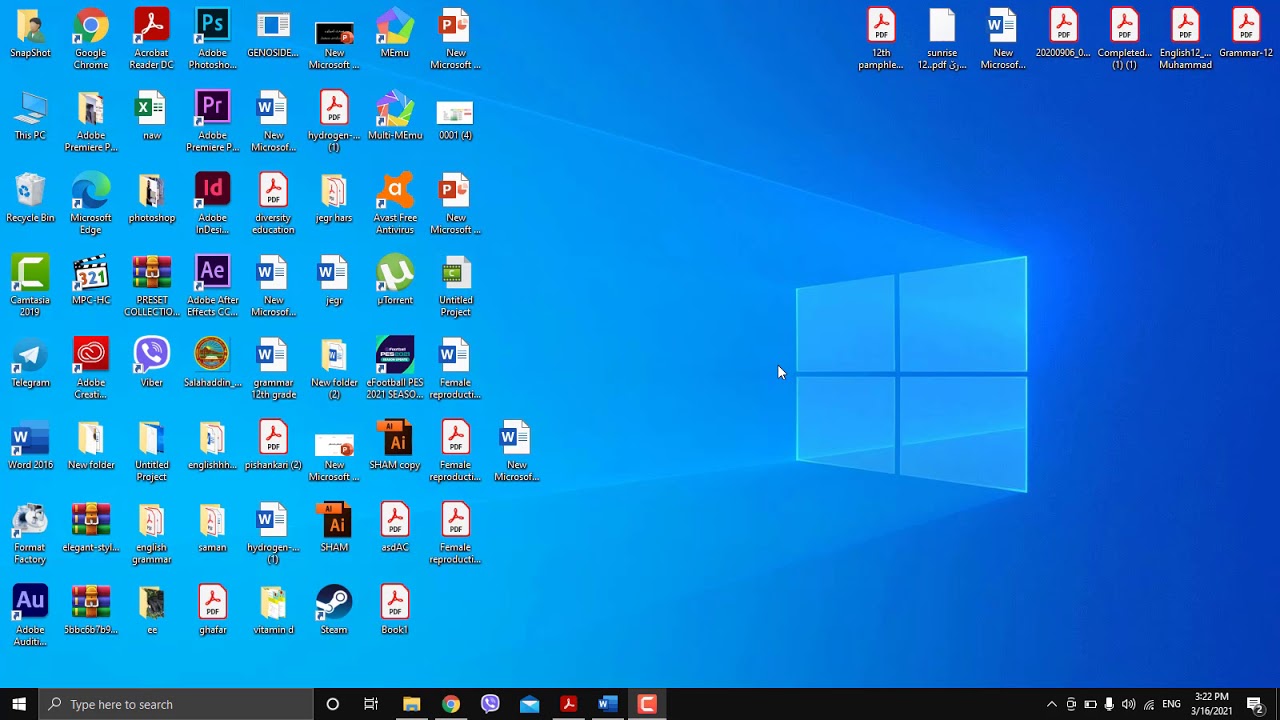Select the naw Excel file
The width and height of the screenshot is (1280, 720).
[152, 115]
